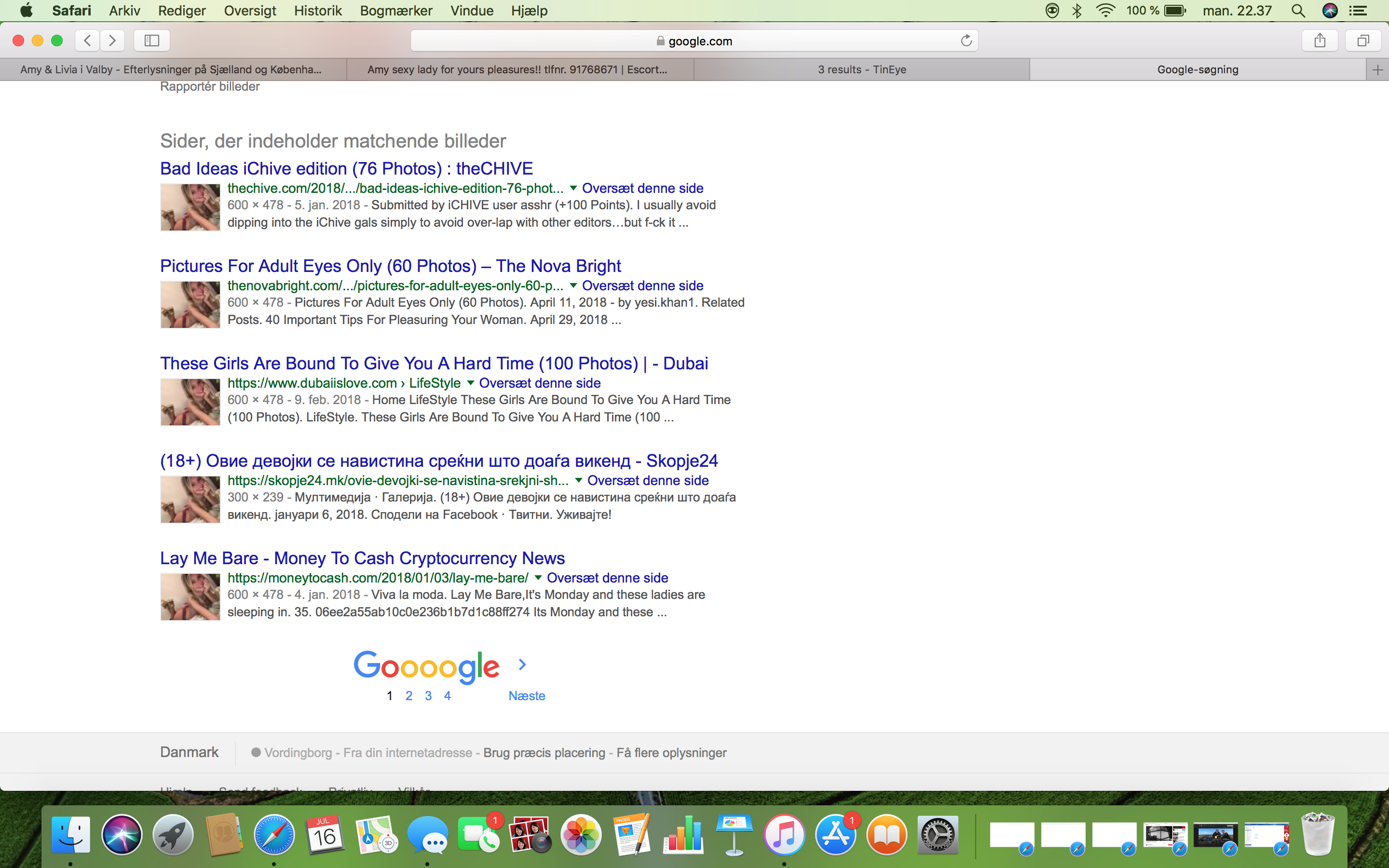The image size is (1389, 868).
Task: Open Calendar showing 16 in Dock
Action: tap(326, 834)
